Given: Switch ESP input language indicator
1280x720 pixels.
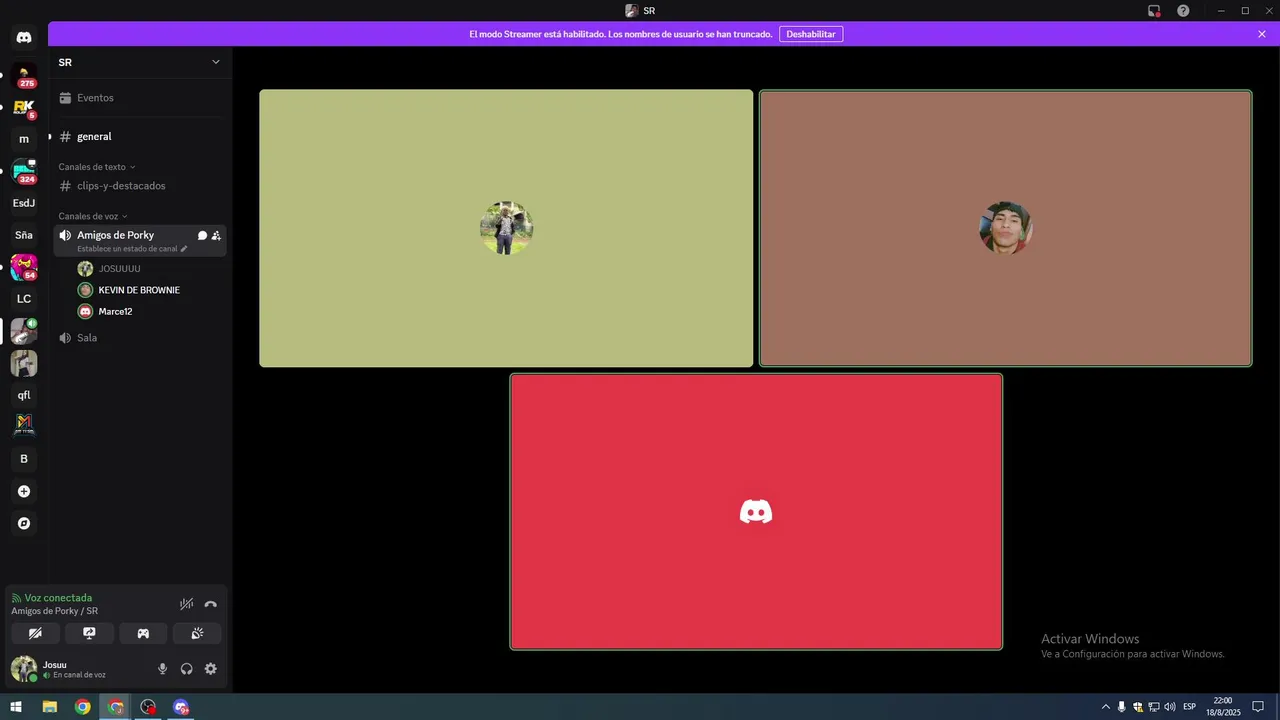Looking at the screenshot, I should tap(1189, 707).
